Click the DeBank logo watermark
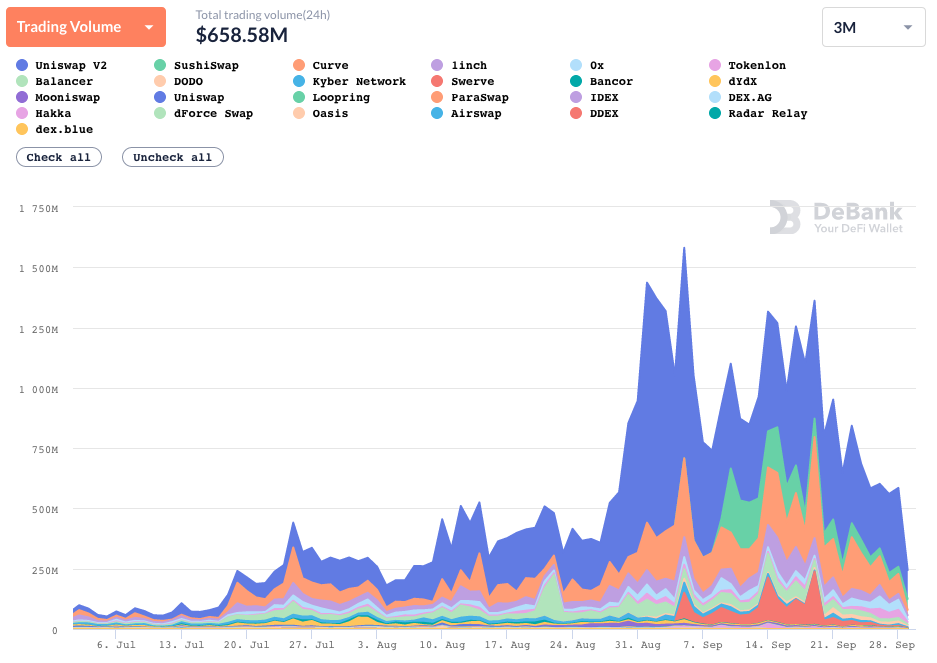This screenshot has height=663, width=937. click(836, 216)
